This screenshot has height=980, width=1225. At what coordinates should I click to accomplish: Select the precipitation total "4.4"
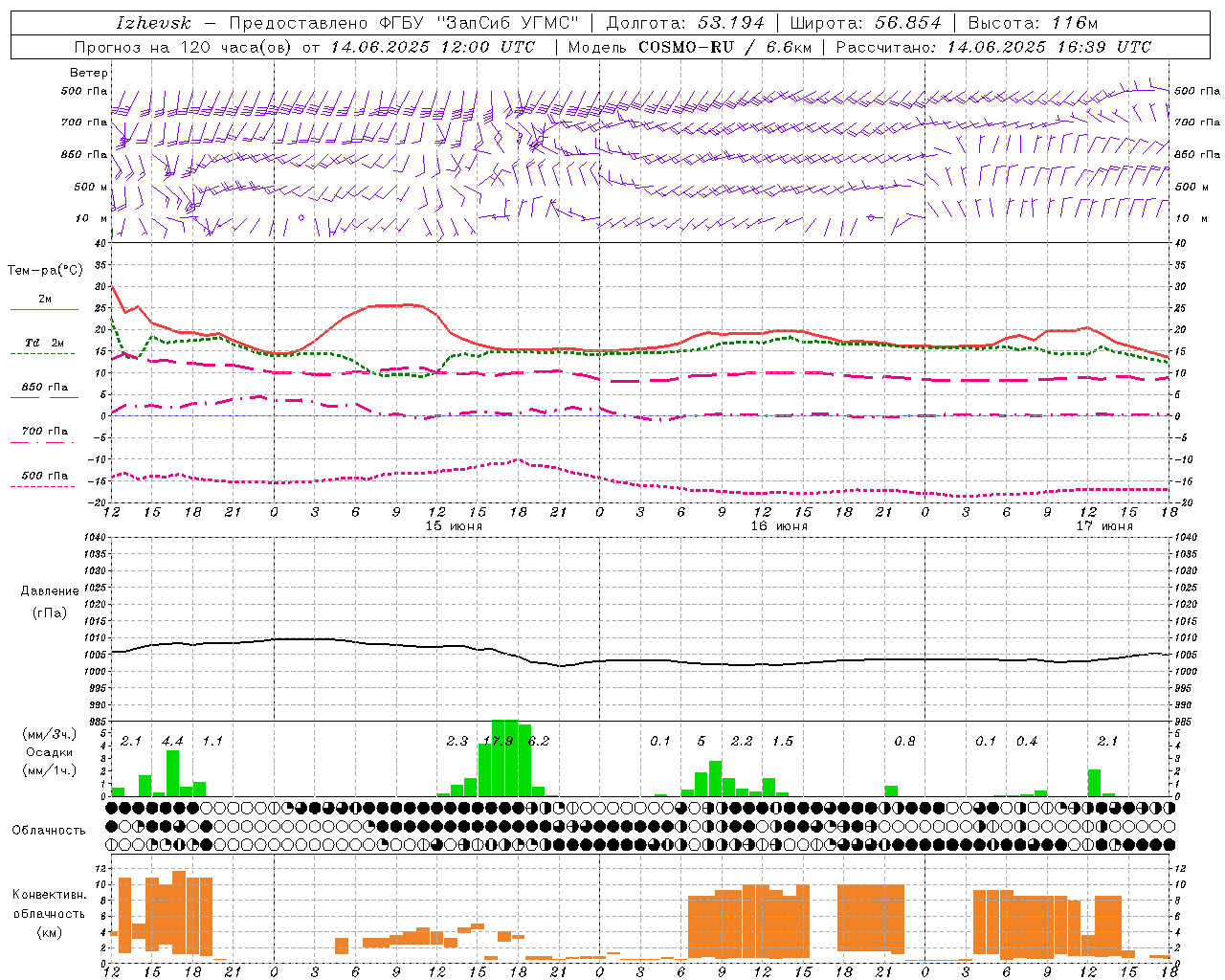coord(172,741)
